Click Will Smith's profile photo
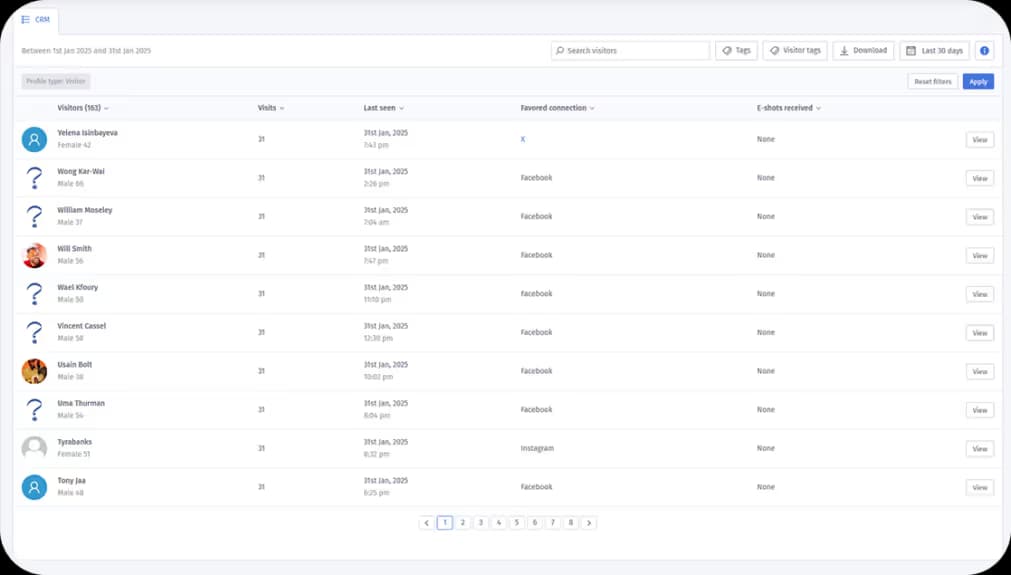The height and width of the screenshot is (575, 1011). click(x=35, y=256)
